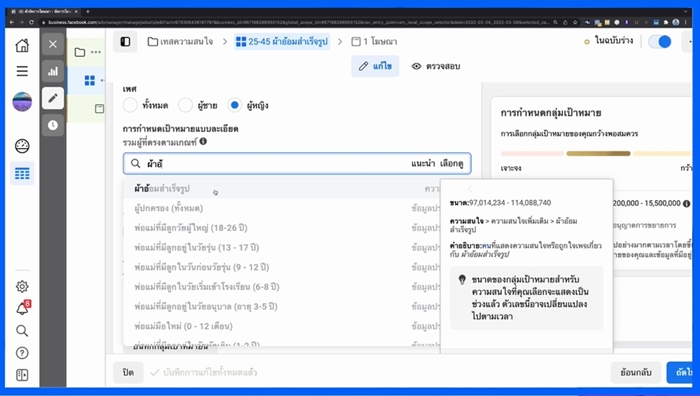700x396 pixels.
Task: Open the help question mark icon
Action: (x=22, y=353)
